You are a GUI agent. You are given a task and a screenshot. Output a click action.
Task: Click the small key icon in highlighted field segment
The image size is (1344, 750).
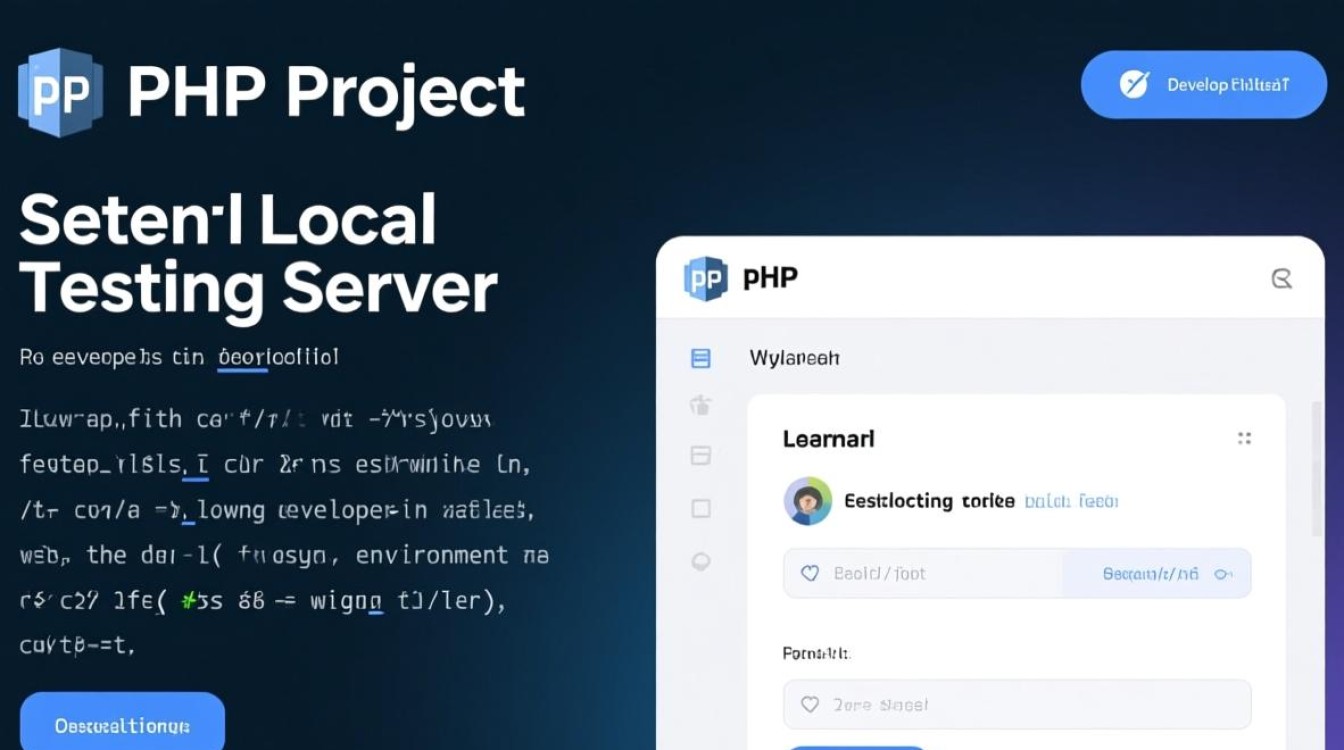tap(1221, 574)
